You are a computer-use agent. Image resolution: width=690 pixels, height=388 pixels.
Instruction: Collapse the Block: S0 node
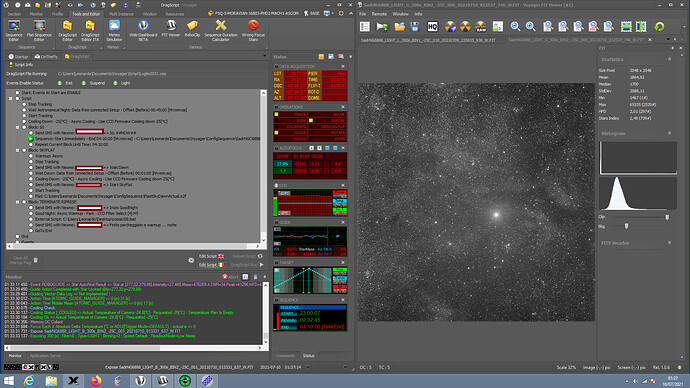(18, 127)
